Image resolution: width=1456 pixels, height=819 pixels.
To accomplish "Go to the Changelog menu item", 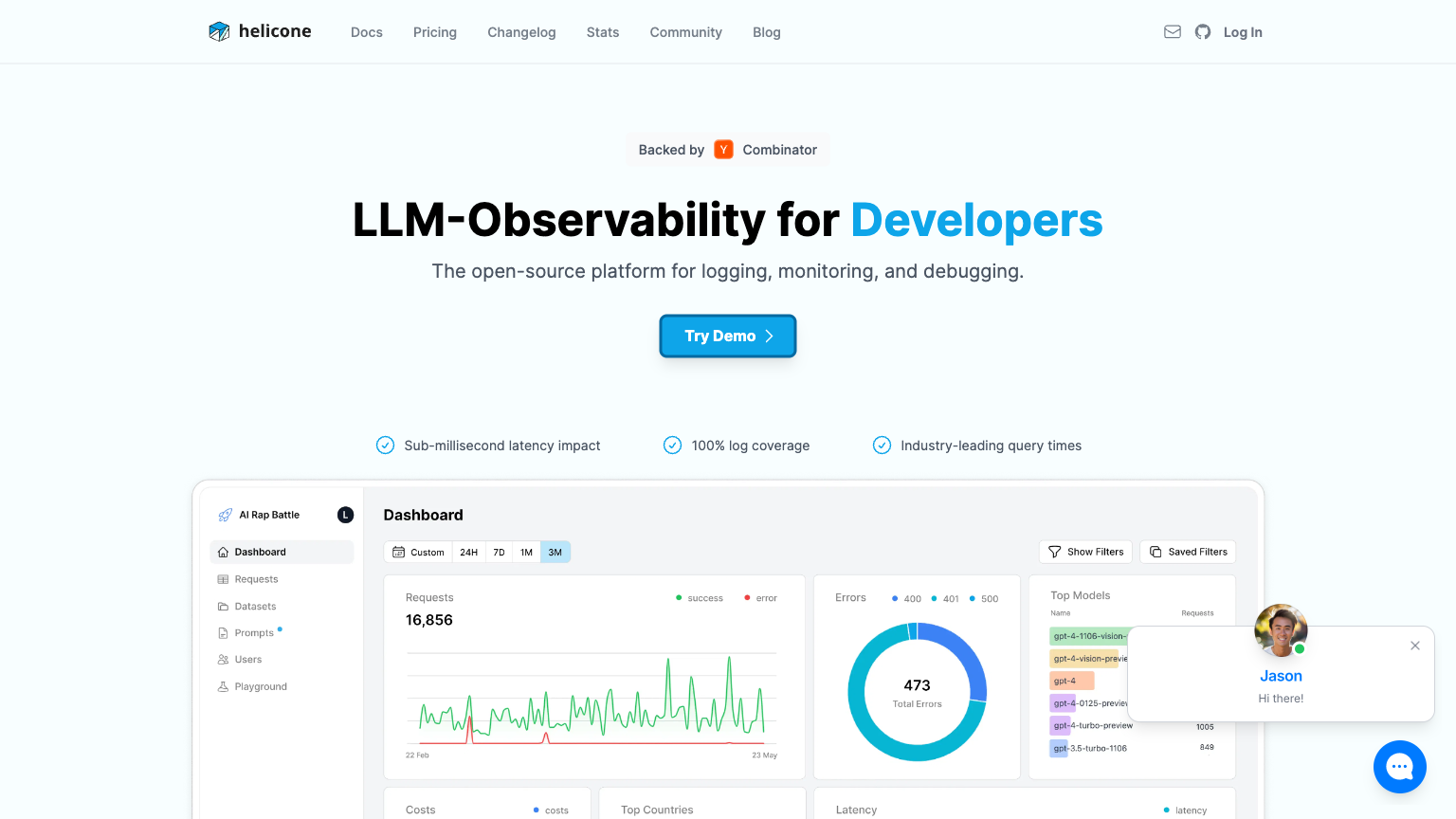I will click(521, 32).
